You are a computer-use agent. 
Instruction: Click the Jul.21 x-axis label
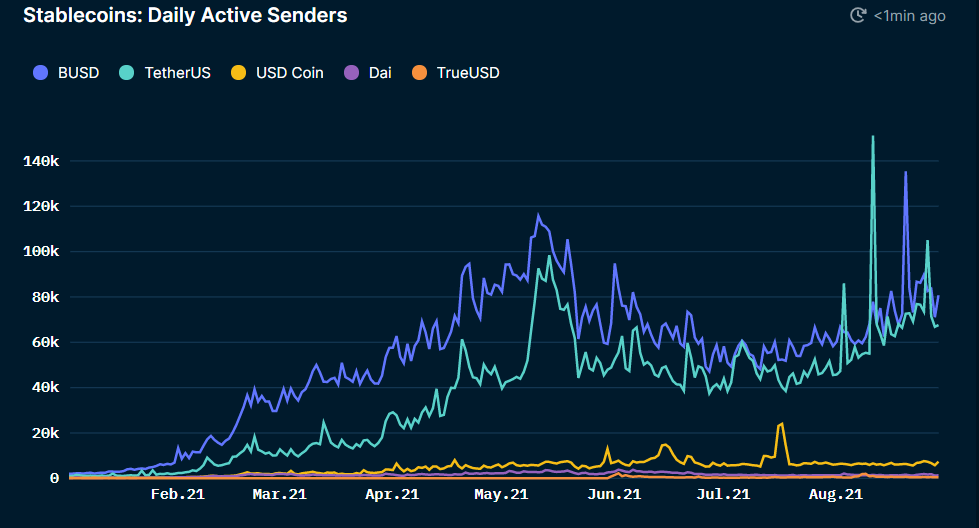(723, 494)
